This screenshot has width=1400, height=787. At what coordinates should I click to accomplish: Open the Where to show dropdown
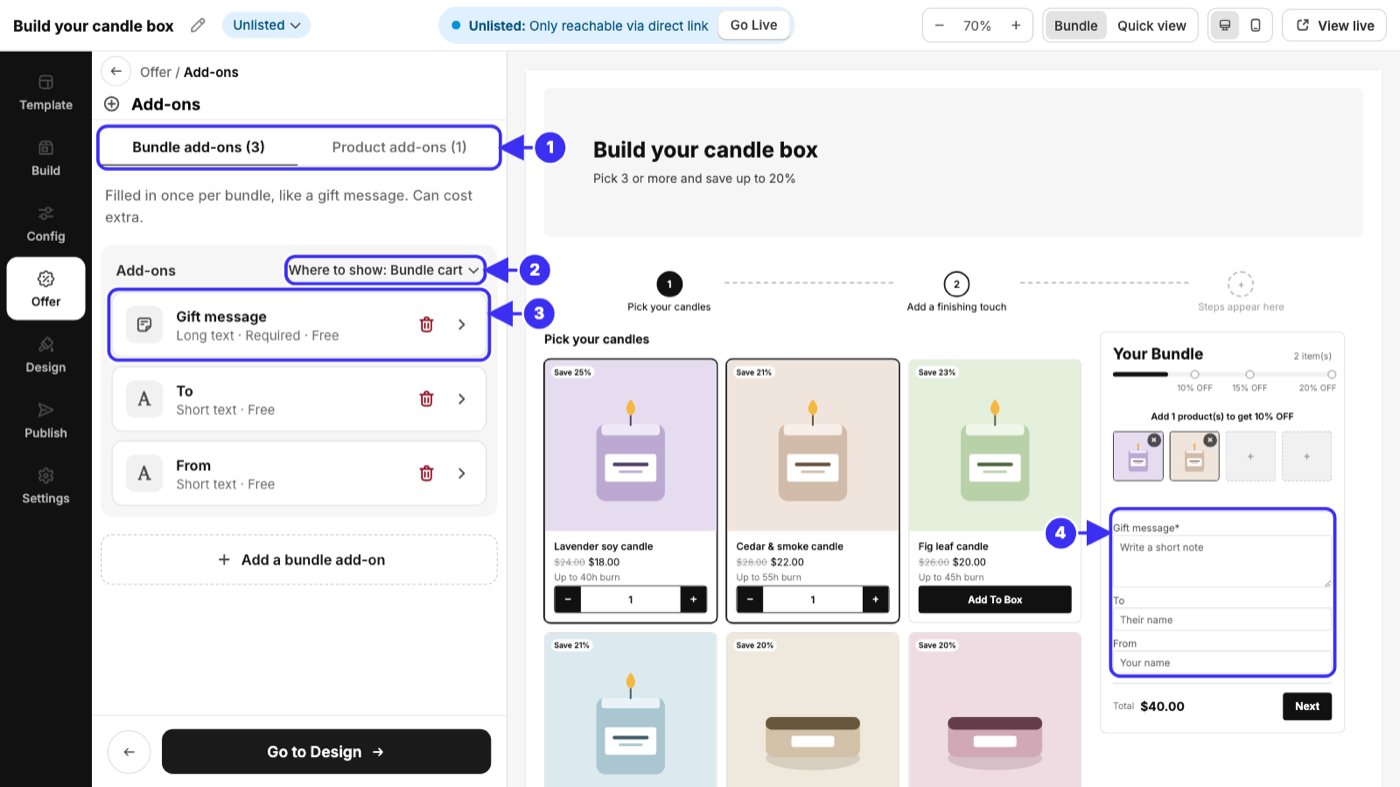pos(384,270)
